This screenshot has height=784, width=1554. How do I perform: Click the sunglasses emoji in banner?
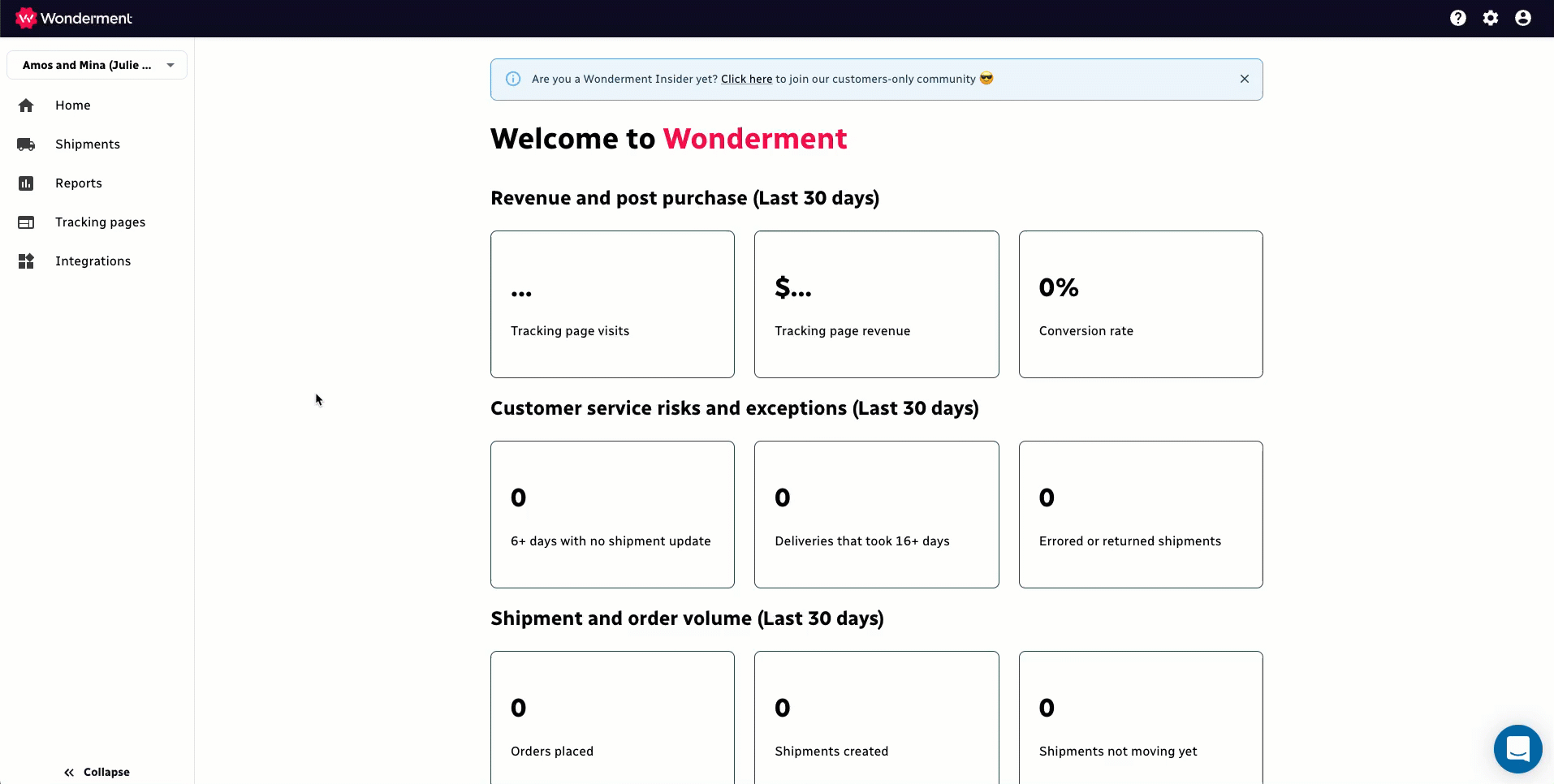[986, 78]
